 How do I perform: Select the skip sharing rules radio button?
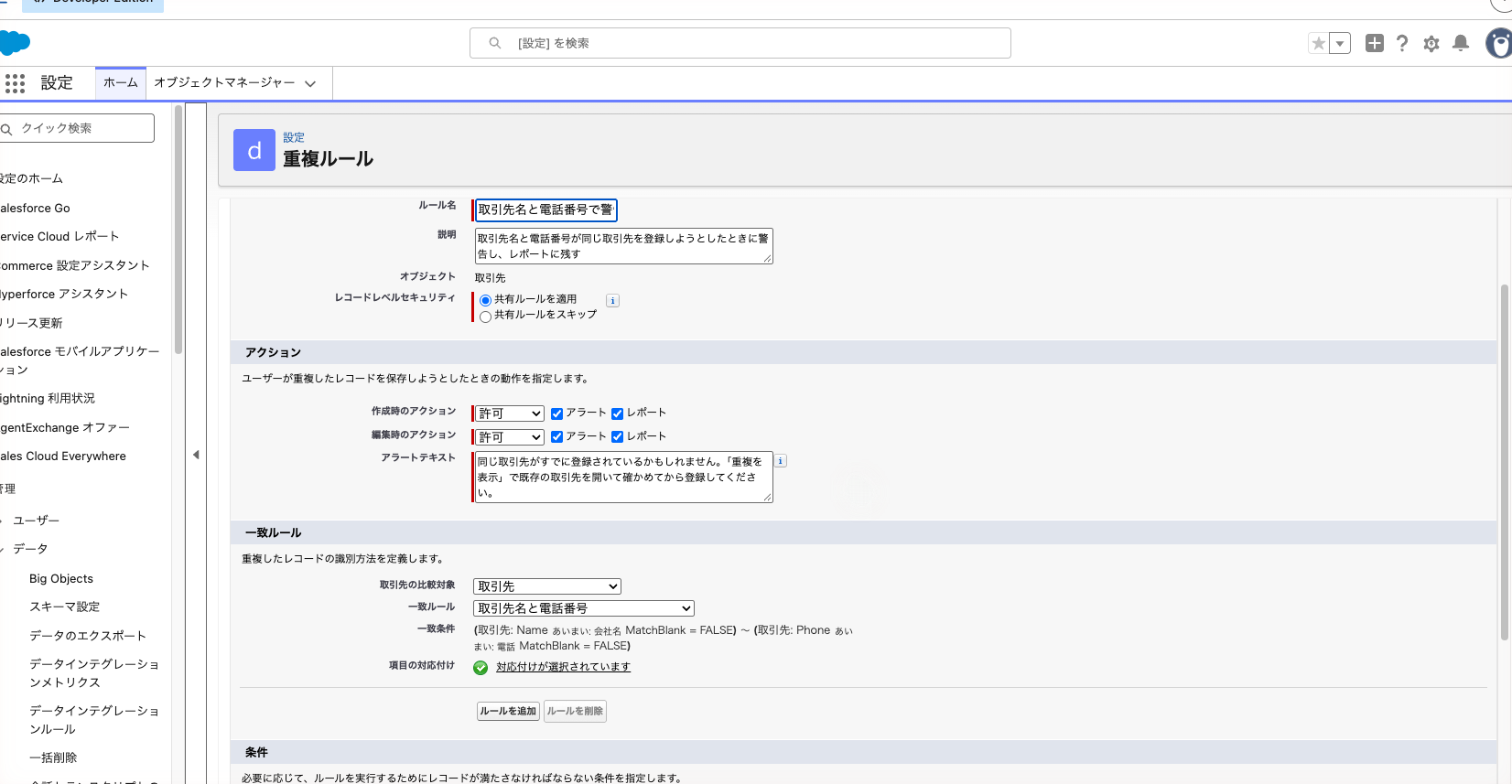485,317
